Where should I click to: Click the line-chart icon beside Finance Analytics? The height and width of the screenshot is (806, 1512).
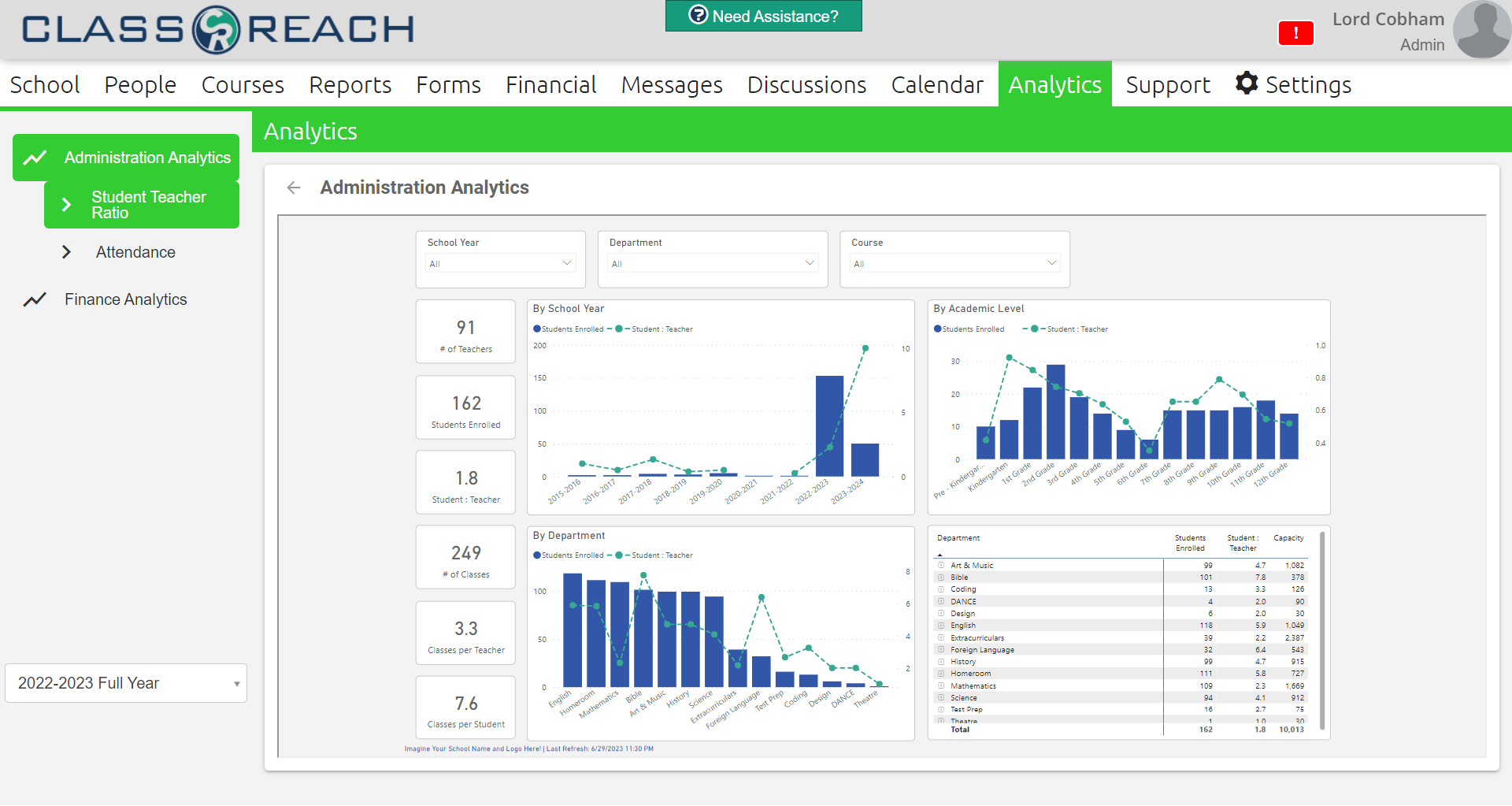pos(35,299)
